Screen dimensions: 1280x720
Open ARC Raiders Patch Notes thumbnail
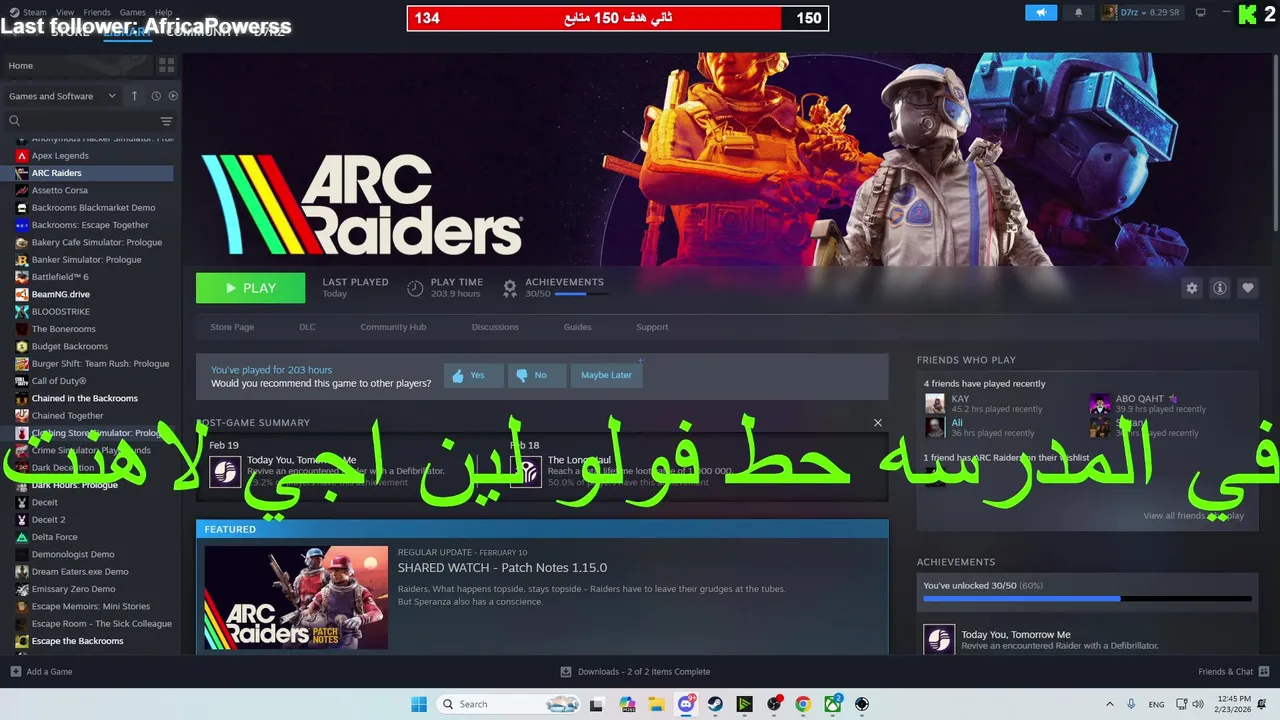296,597
